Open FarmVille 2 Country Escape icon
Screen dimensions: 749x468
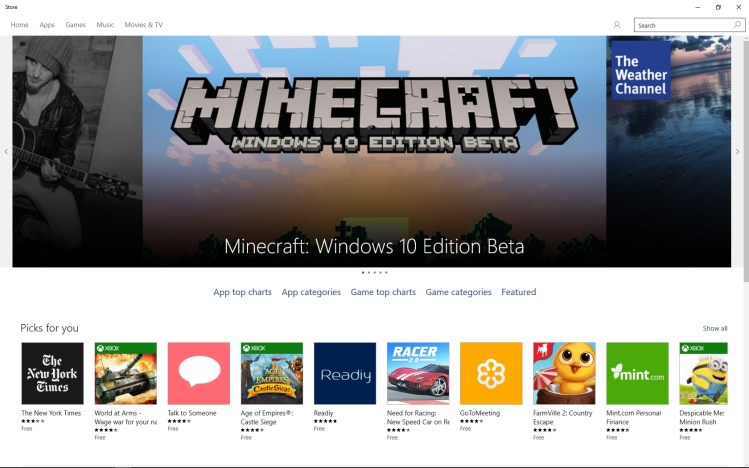click(x=564, y=373)
